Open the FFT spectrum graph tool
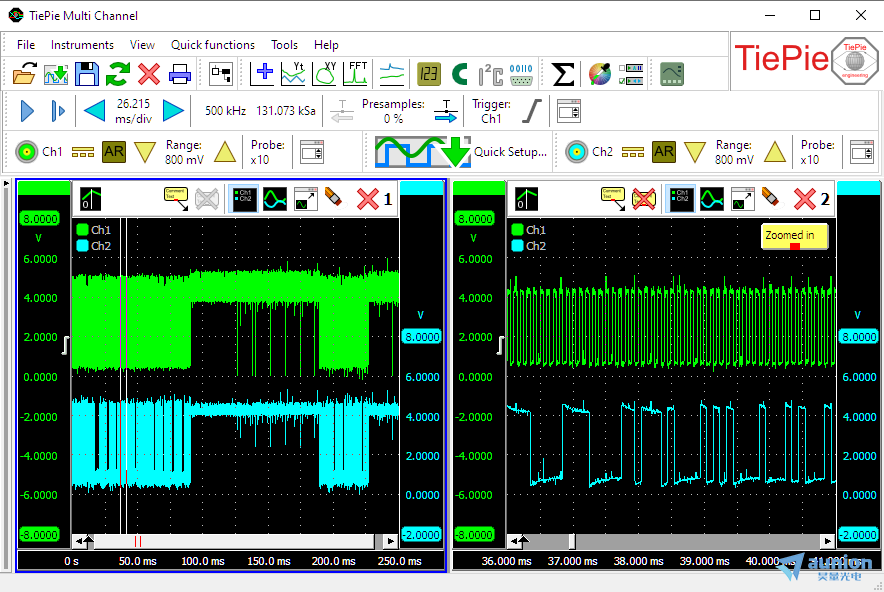The image size is (884, 592). pyautogui.click(x=356, y=74)
